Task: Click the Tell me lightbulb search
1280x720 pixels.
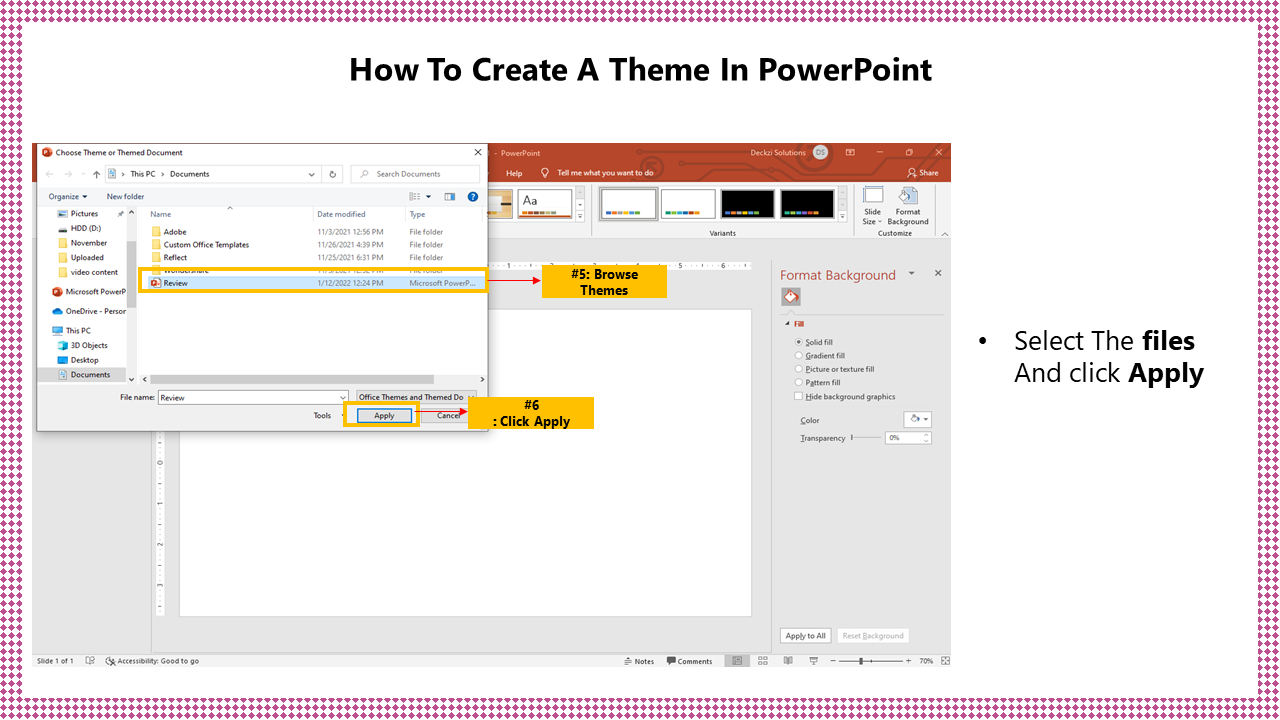Action: pyautogui.click(x=545, y=172)
